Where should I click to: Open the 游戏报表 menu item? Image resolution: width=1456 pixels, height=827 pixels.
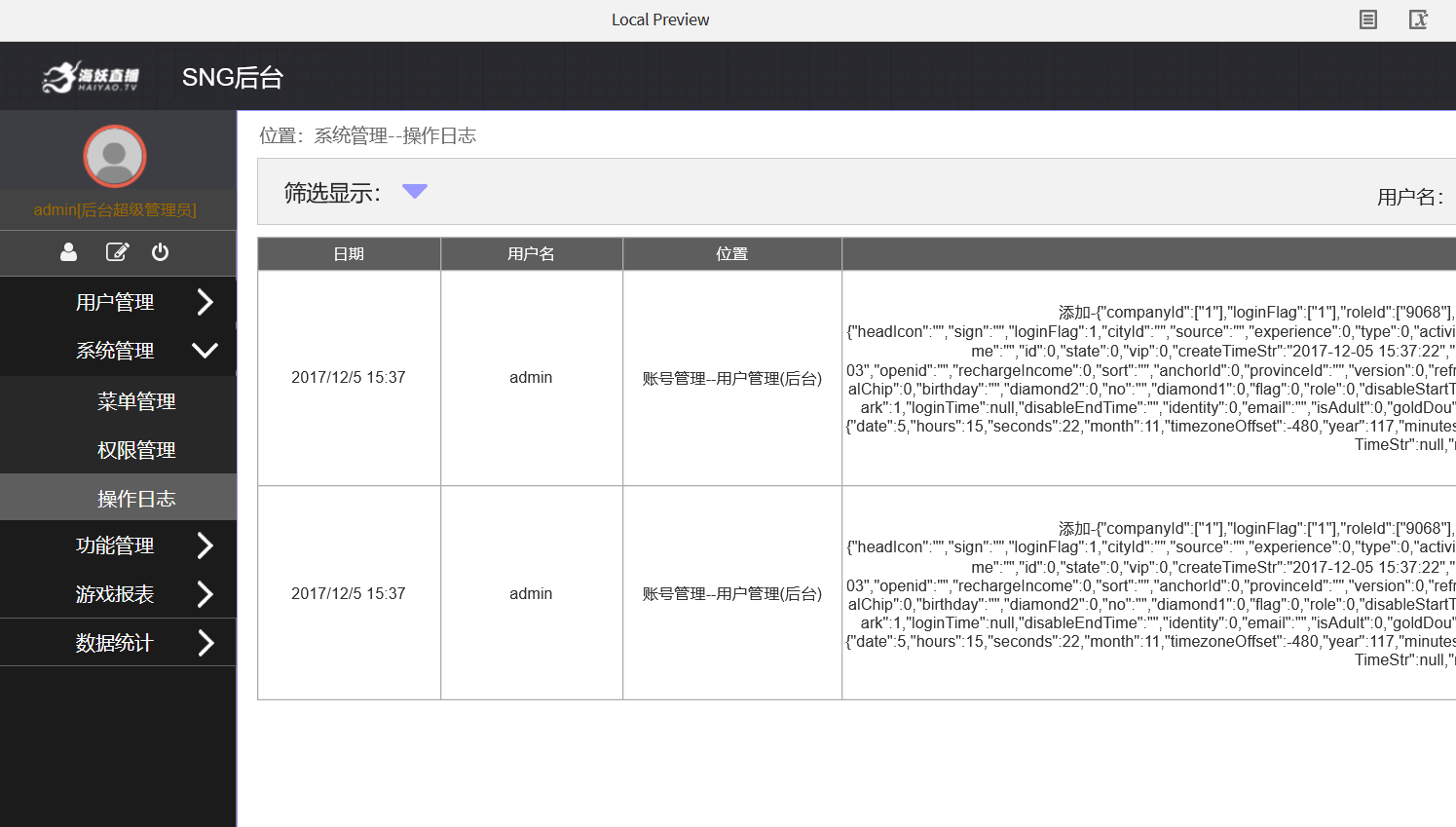[115, 594]
